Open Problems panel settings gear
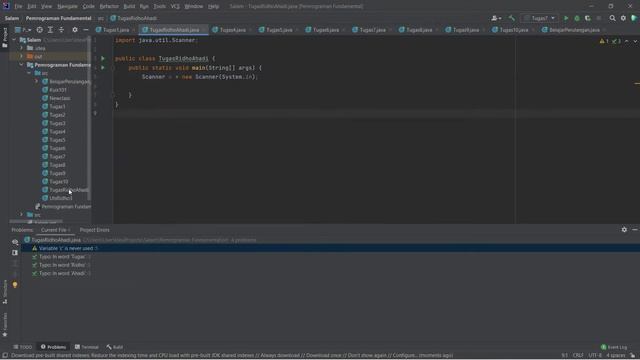The image size is (640, 360). (x=624, y=230)
